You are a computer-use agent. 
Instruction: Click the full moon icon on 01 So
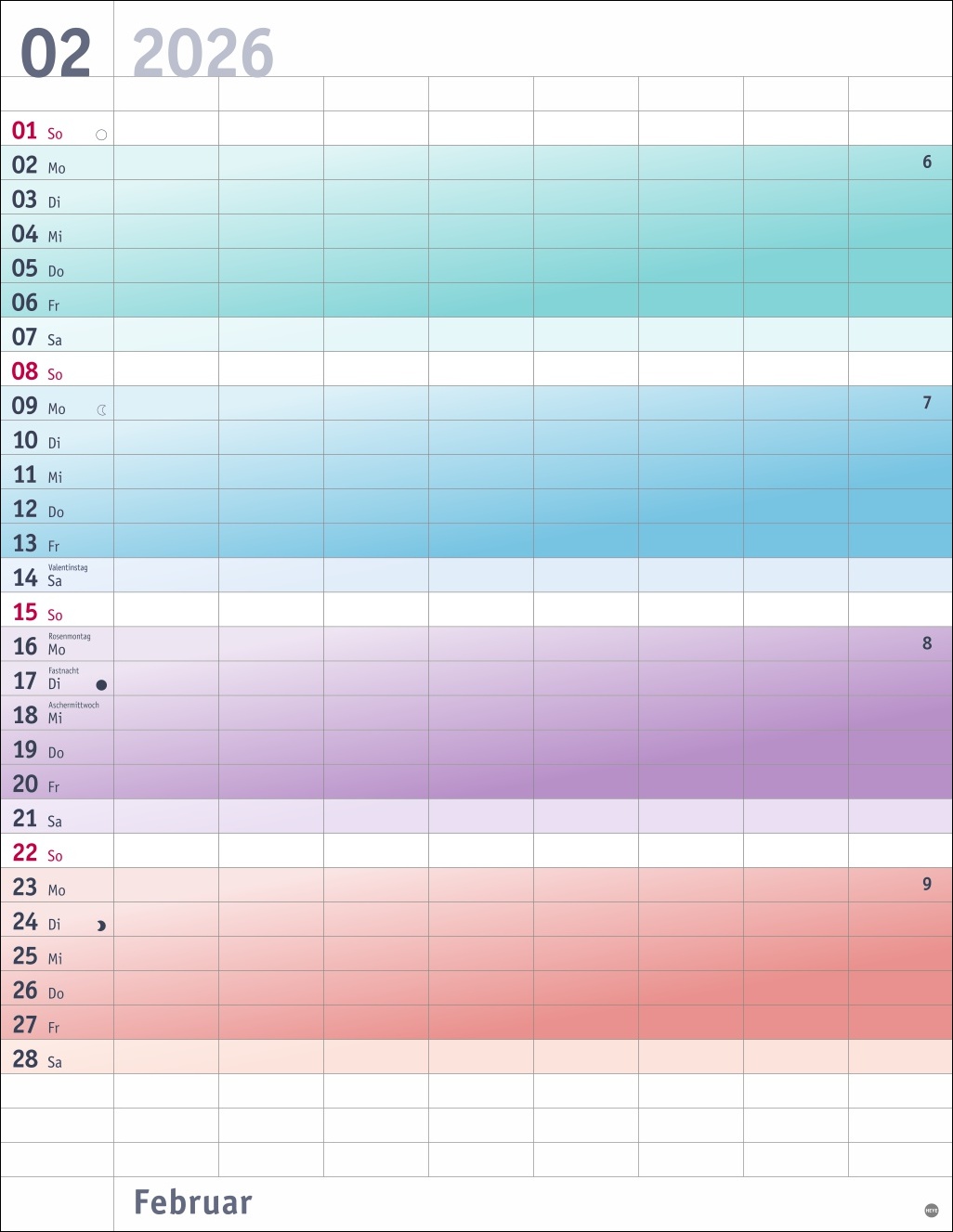point(101,135)
